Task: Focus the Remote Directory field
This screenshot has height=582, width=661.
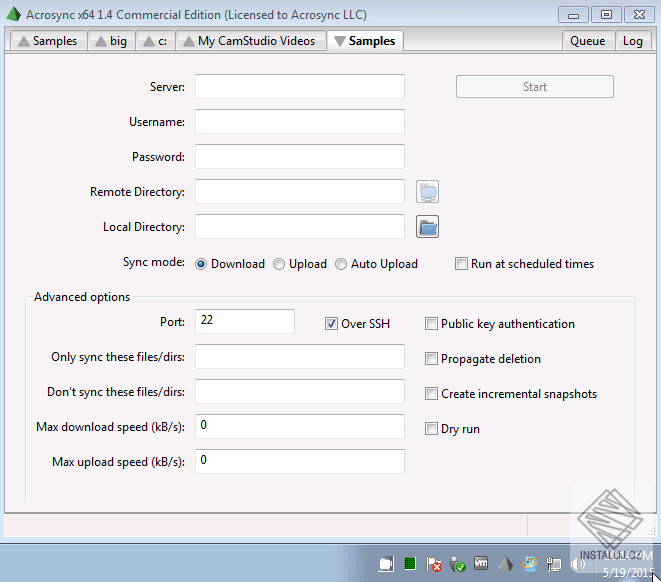Action: point(300,192)
